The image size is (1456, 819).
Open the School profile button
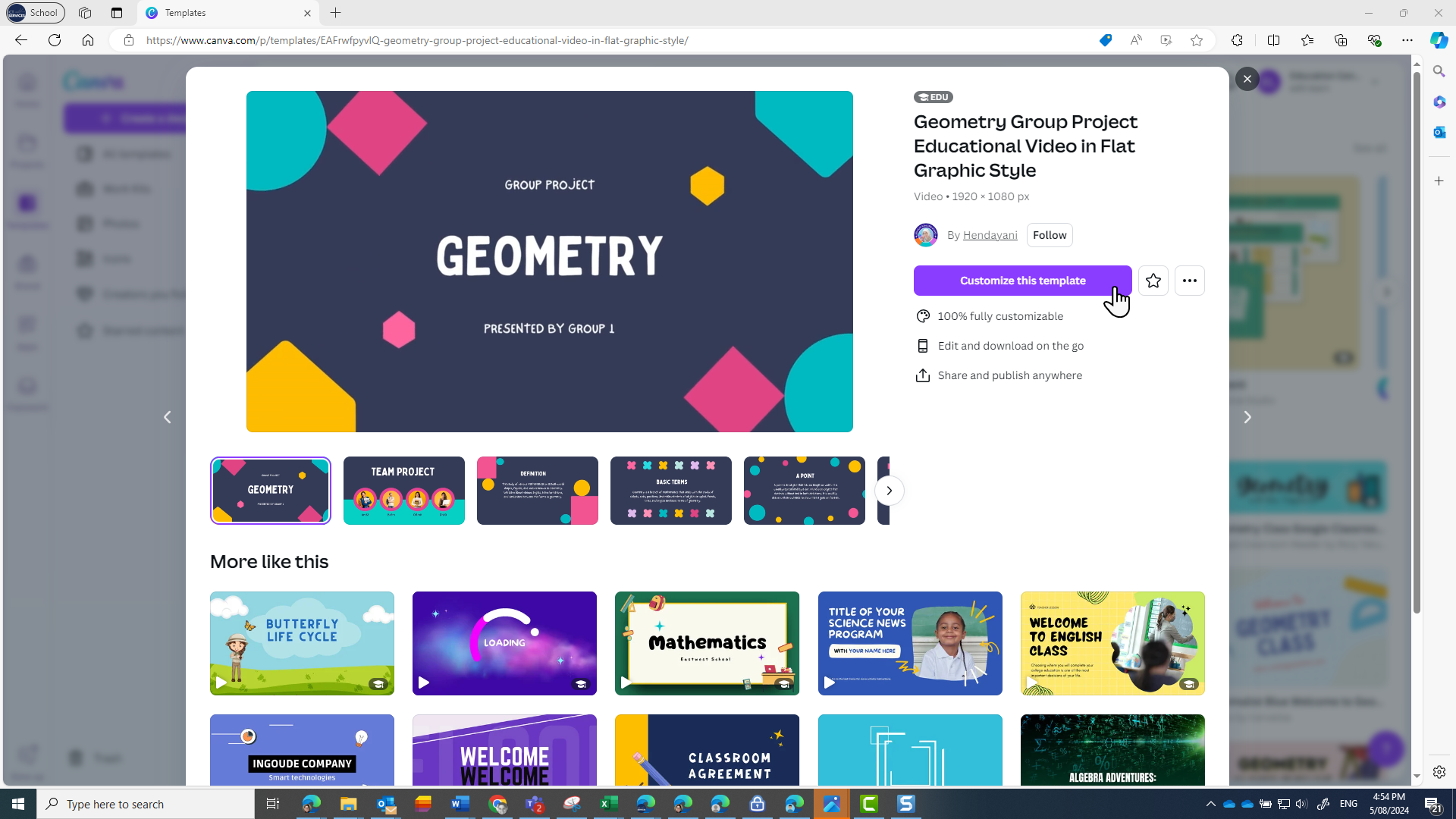tap(35, 13)
